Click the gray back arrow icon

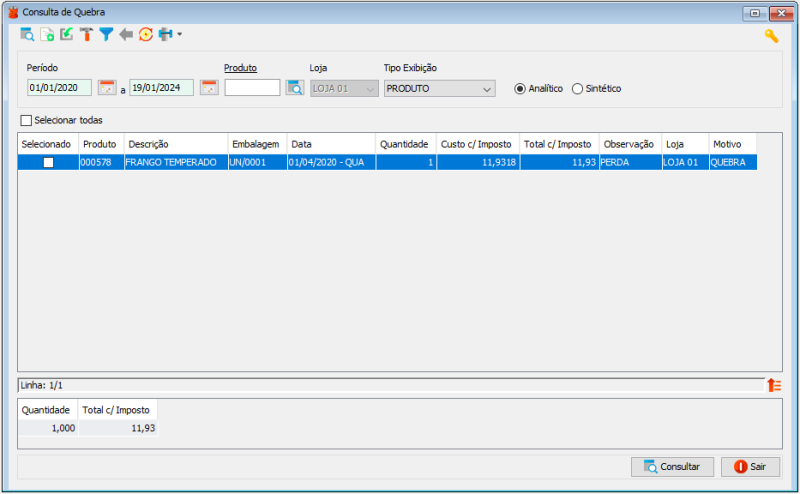point(126,35)
